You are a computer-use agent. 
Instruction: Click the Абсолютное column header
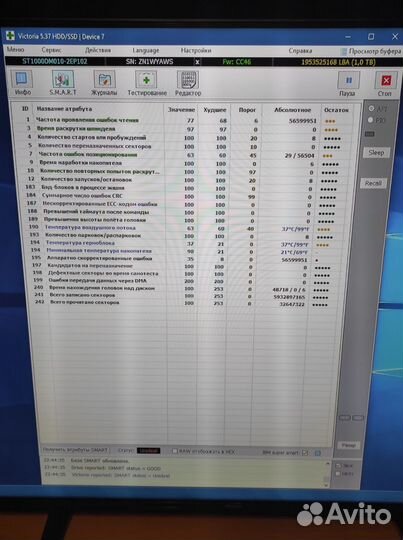coord(292,110)
